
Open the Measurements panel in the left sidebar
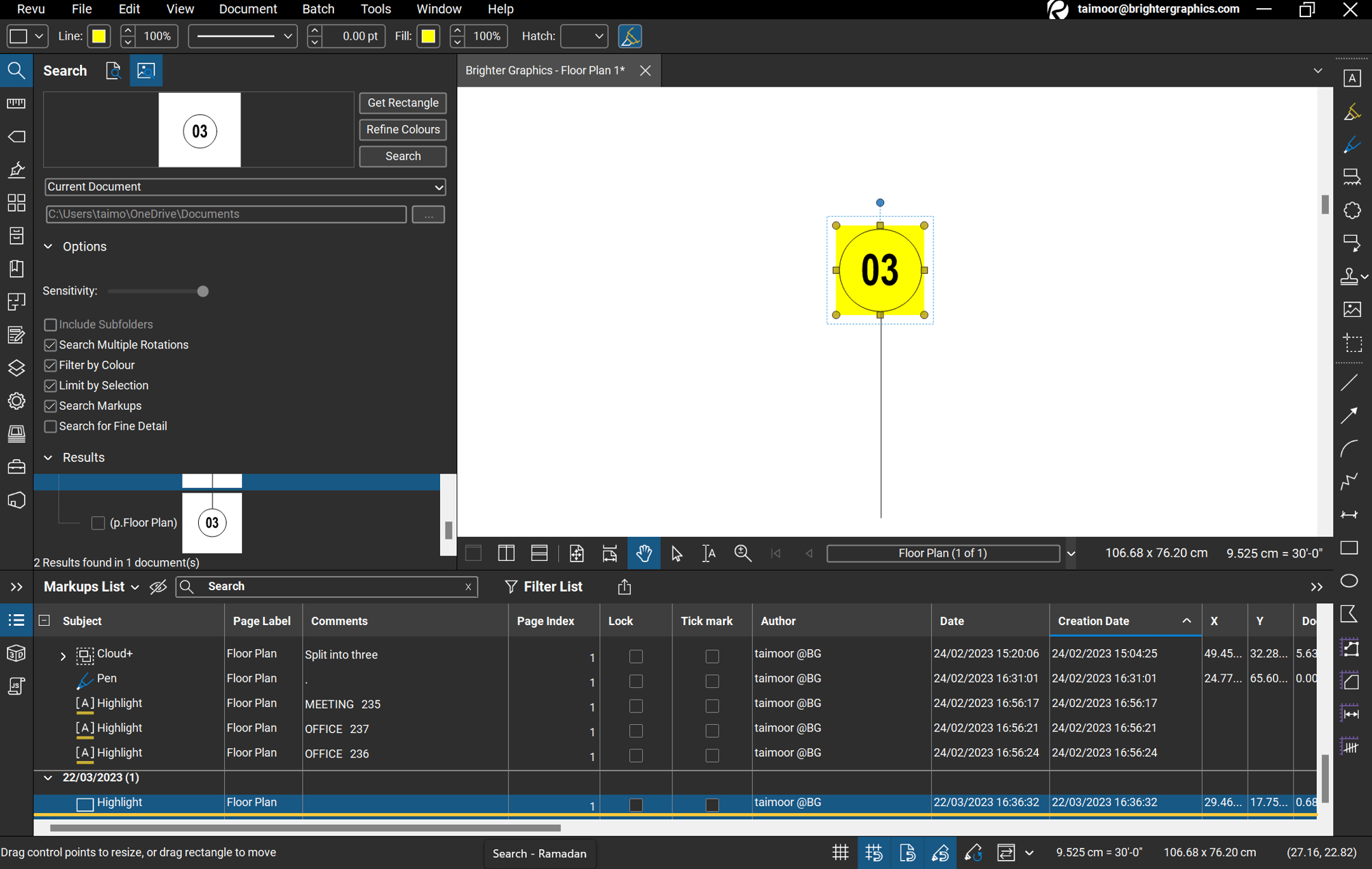click(x=16, y=103)
